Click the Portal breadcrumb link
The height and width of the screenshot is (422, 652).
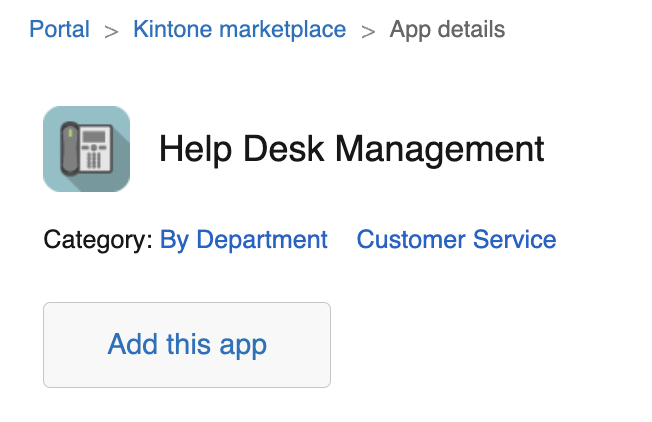59,30
